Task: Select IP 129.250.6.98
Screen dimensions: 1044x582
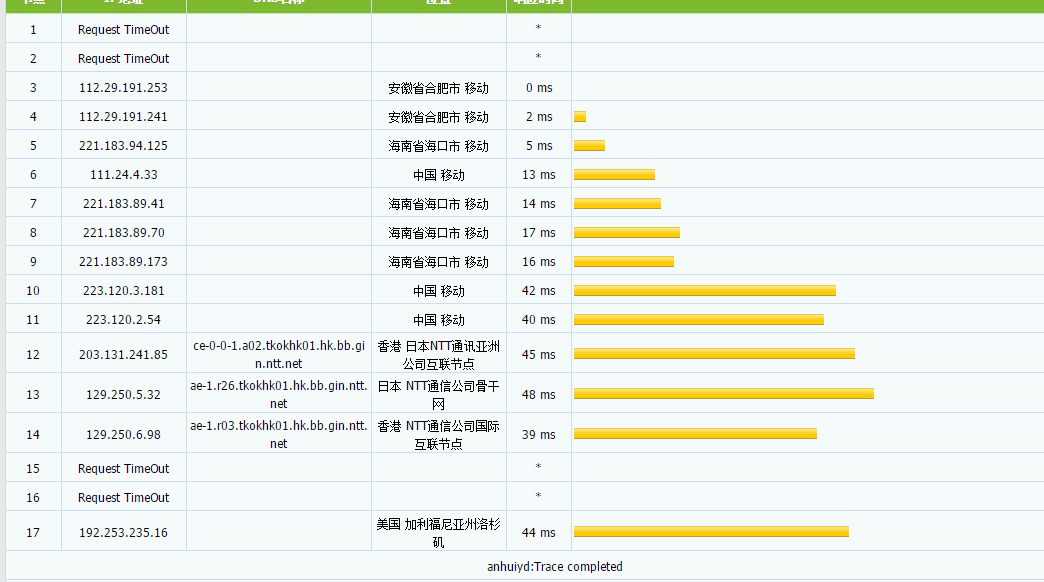Action: (123, 435)
